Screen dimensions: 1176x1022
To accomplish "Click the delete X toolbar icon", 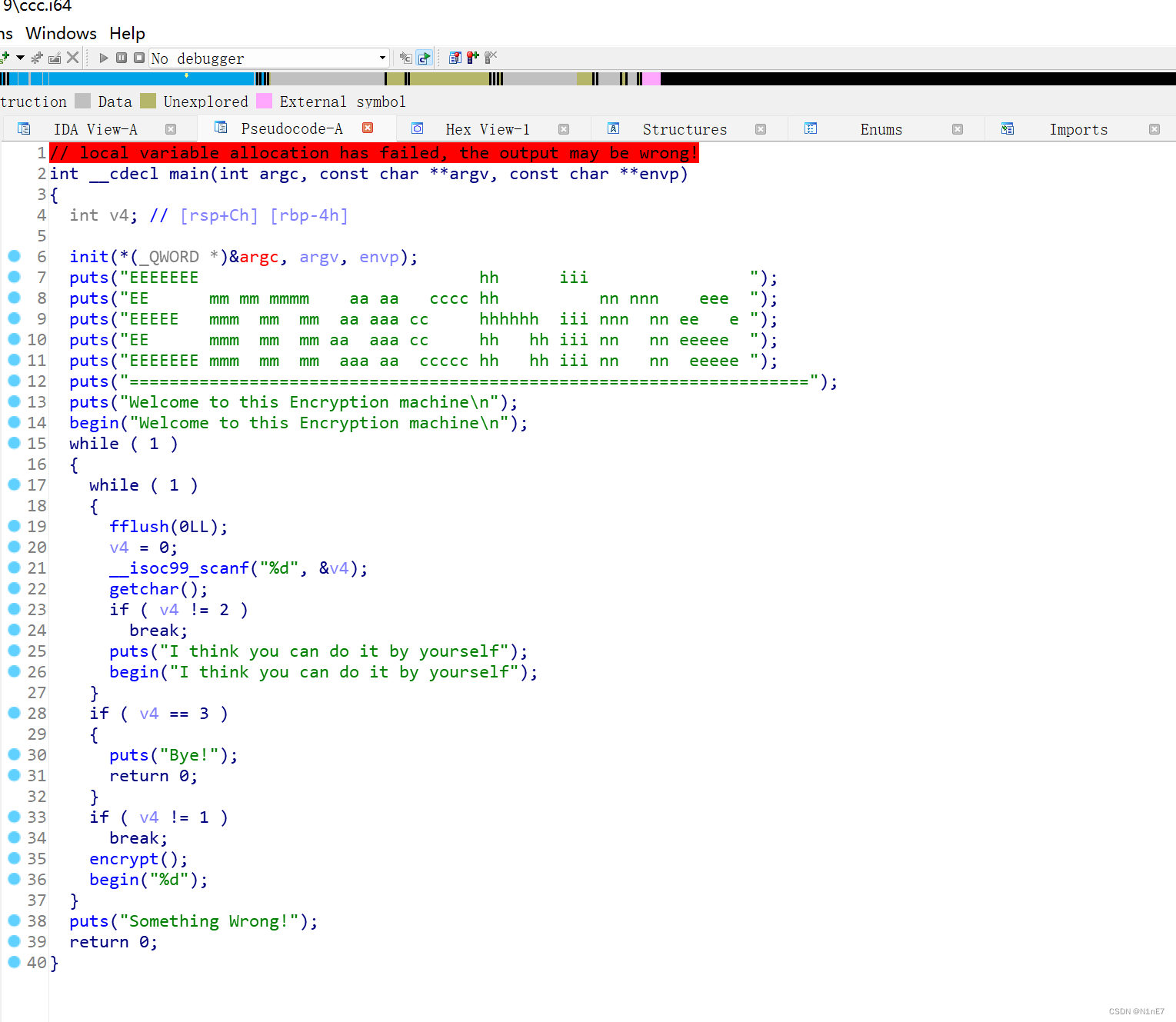I will 73,58.
